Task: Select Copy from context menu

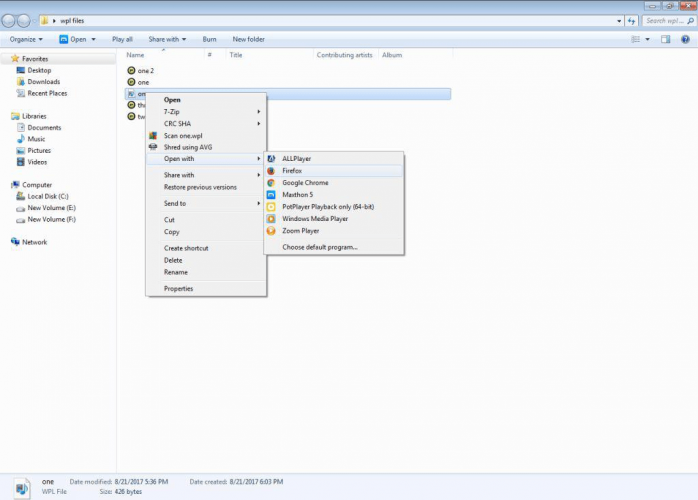Action: point(206,232)
